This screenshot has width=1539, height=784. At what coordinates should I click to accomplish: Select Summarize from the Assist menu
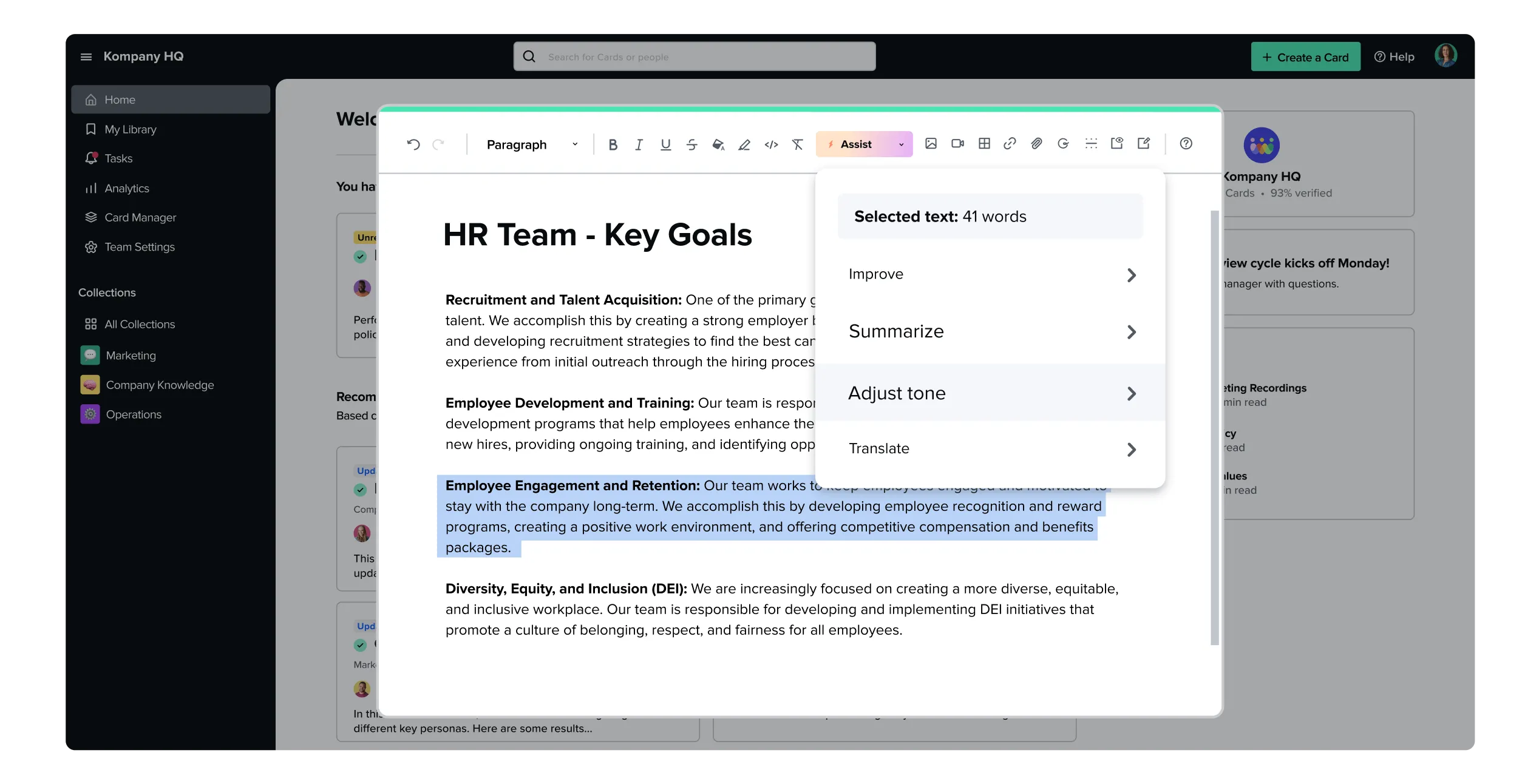pos(991,331)
